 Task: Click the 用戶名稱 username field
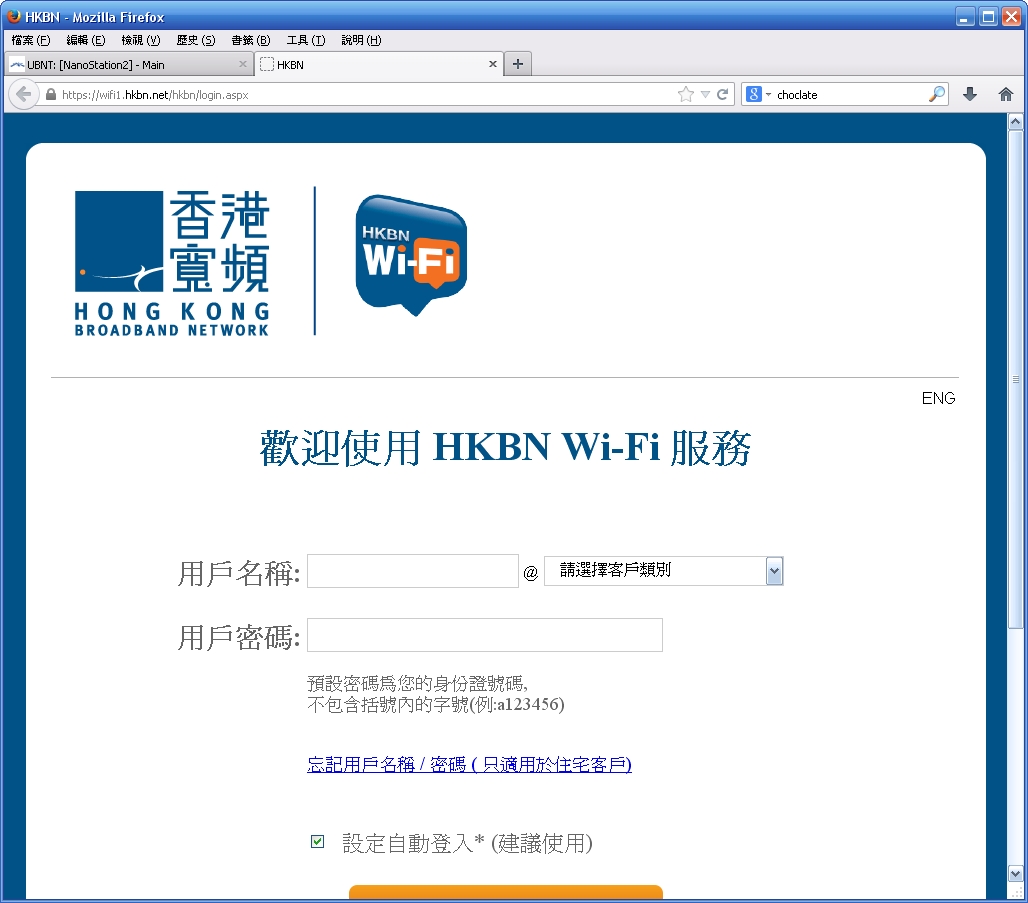click(413, 571)
